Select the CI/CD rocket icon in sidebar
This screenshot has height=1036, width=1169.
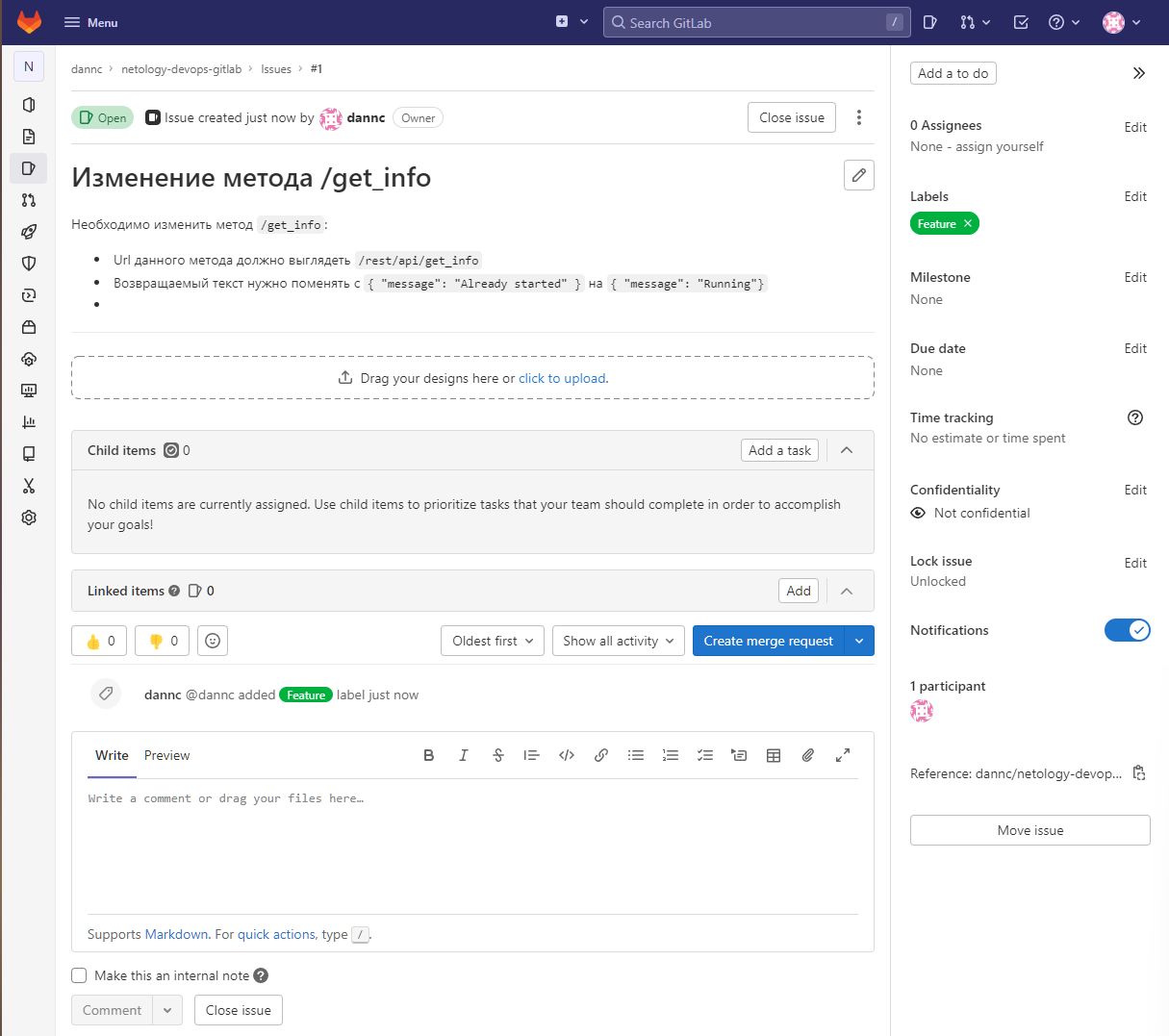point(28,231)
